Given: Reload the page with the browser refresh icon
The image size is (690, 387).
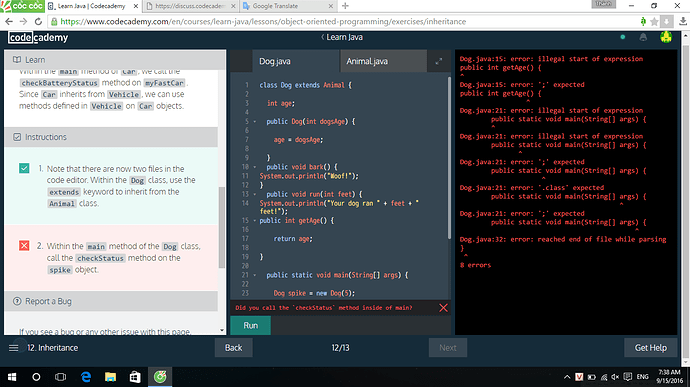Looking at the screenshot, I should click(38, 21).
